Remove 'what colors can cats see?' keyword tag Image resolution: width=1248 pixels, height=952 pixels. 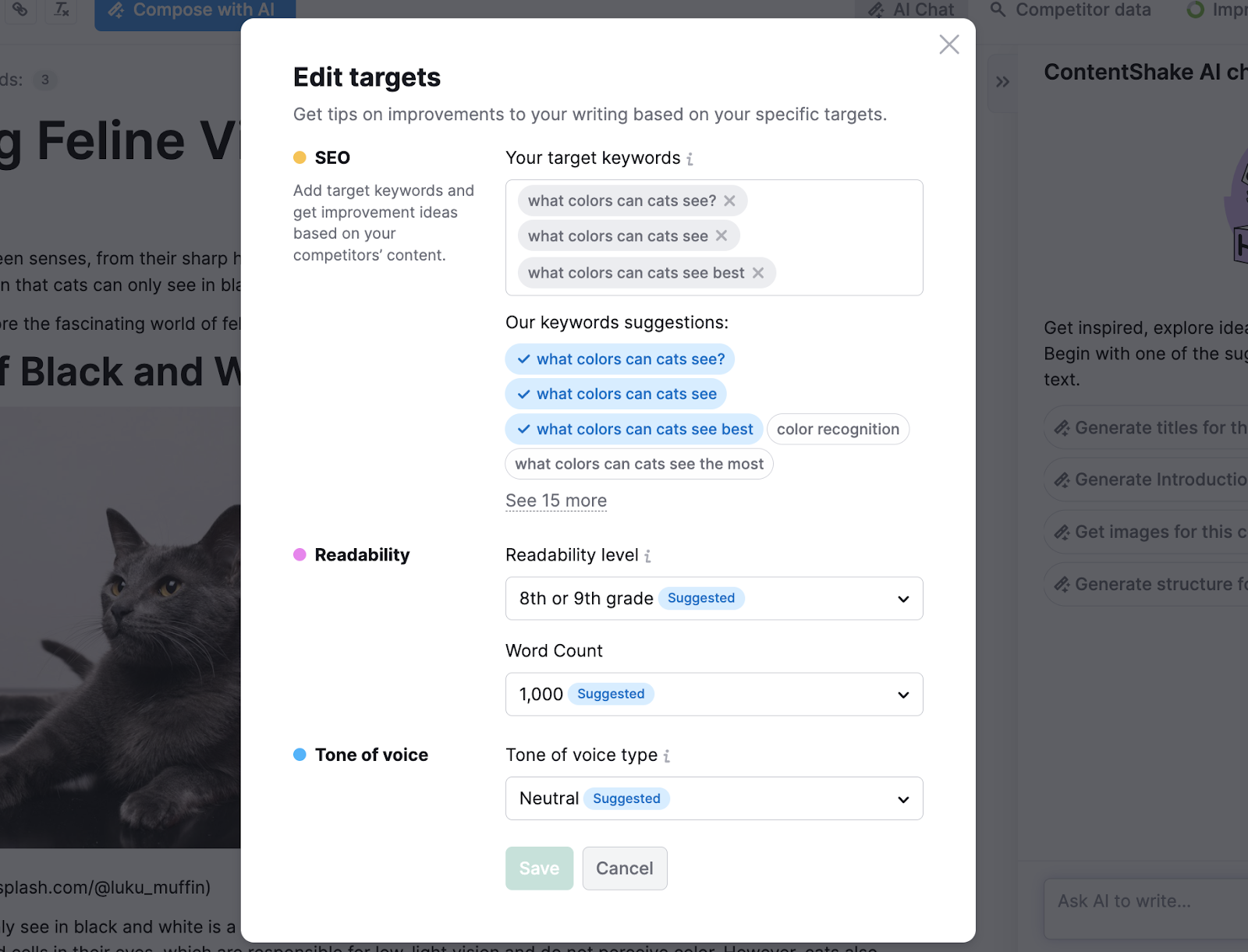(x=729, y=201)
